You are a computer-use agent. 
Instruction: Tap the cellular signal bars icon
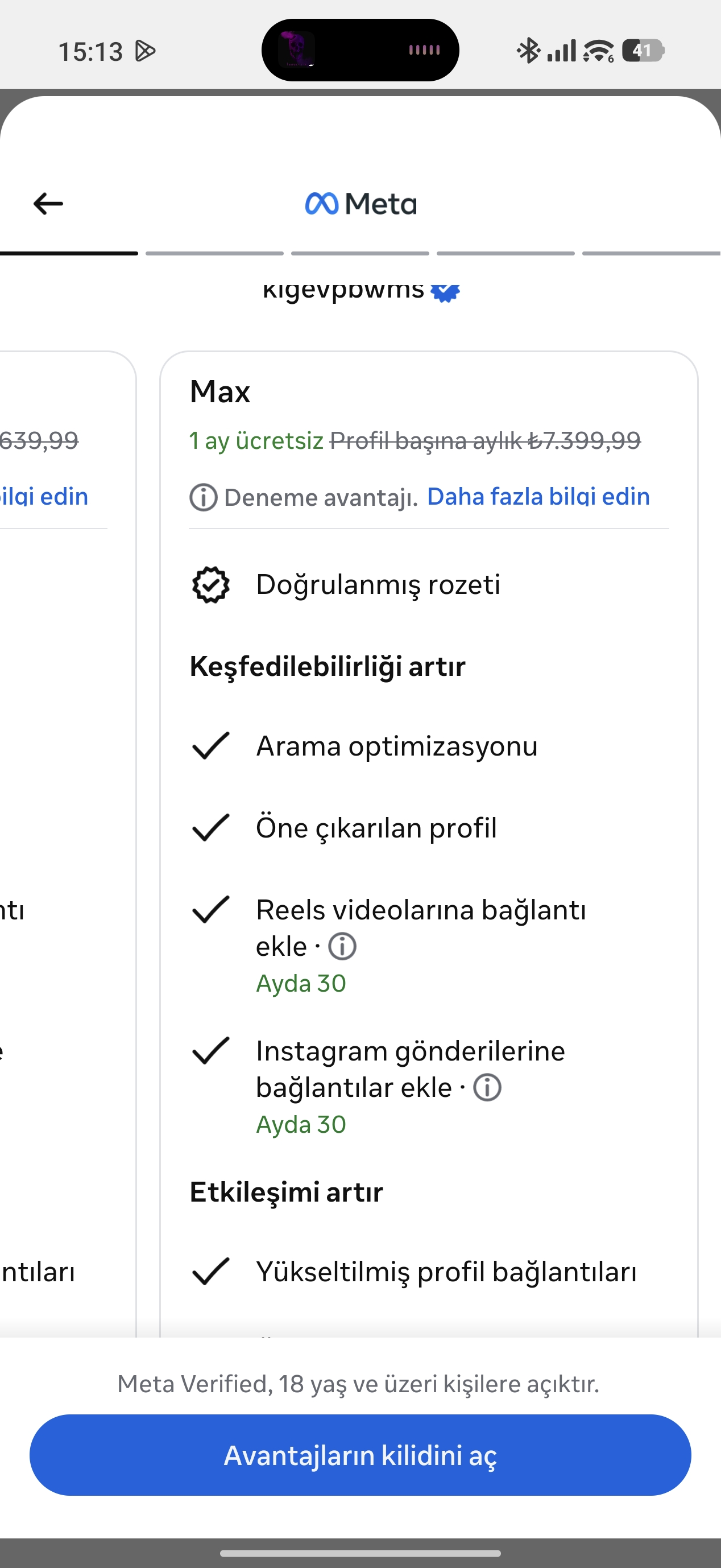point(561,51)
